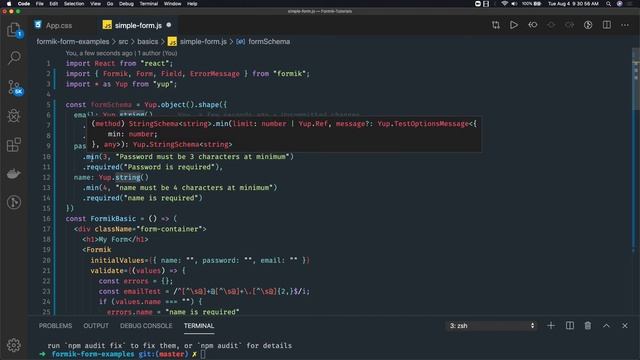Open Source Control view with 5K badge

pyautogui.click(x=15, y=87)
